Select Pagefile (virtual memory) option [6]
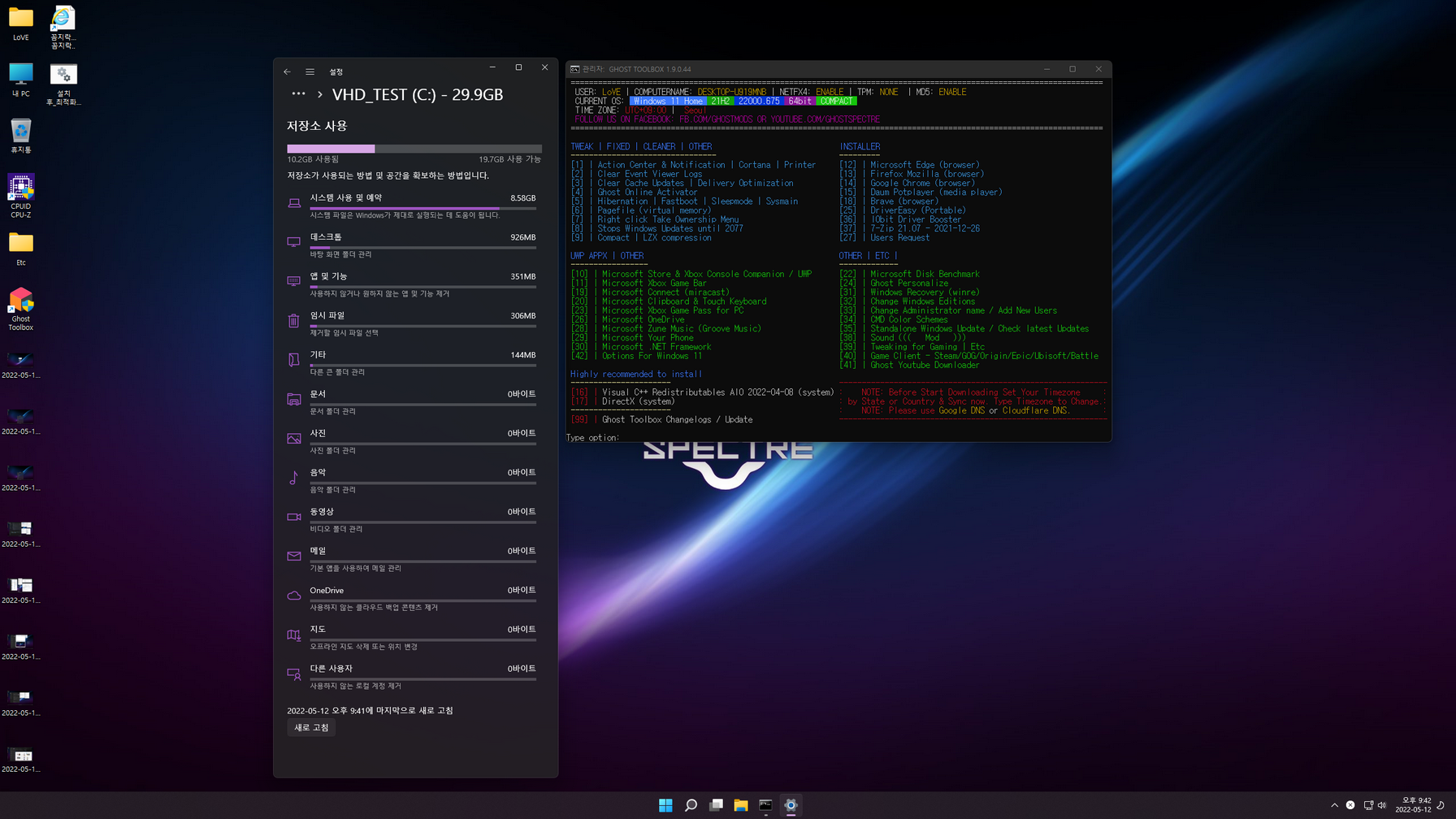1456x819 pixels. coord(640,210)
